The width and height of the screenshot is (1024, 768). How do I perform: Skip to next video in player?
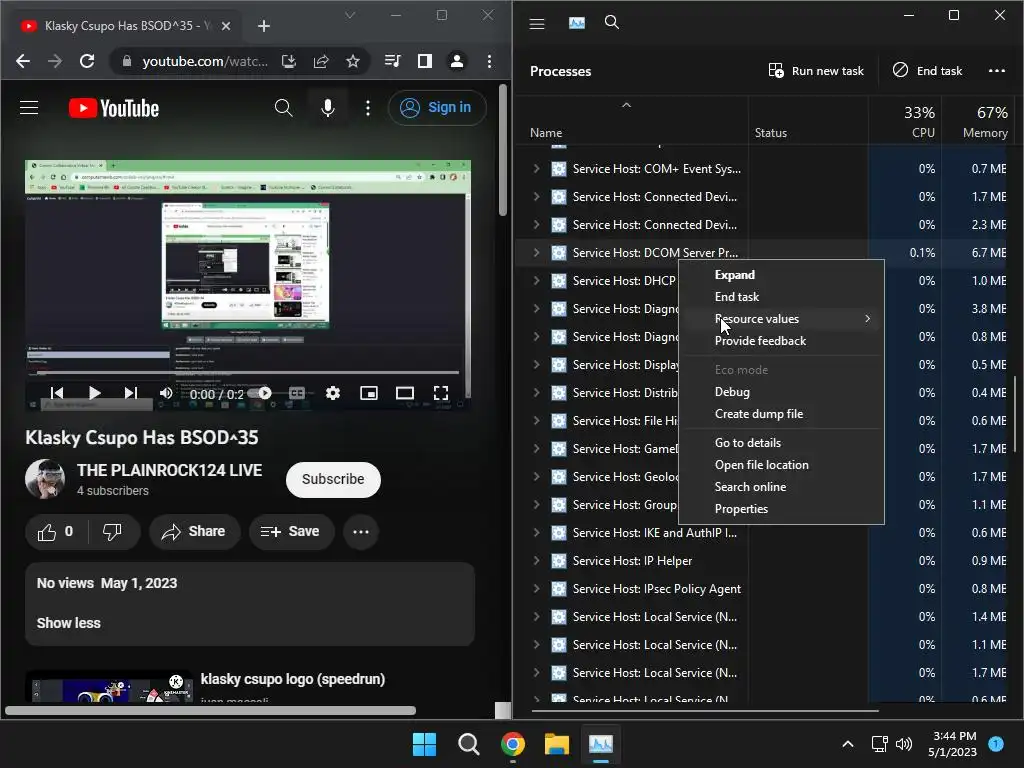click(131, 392)
